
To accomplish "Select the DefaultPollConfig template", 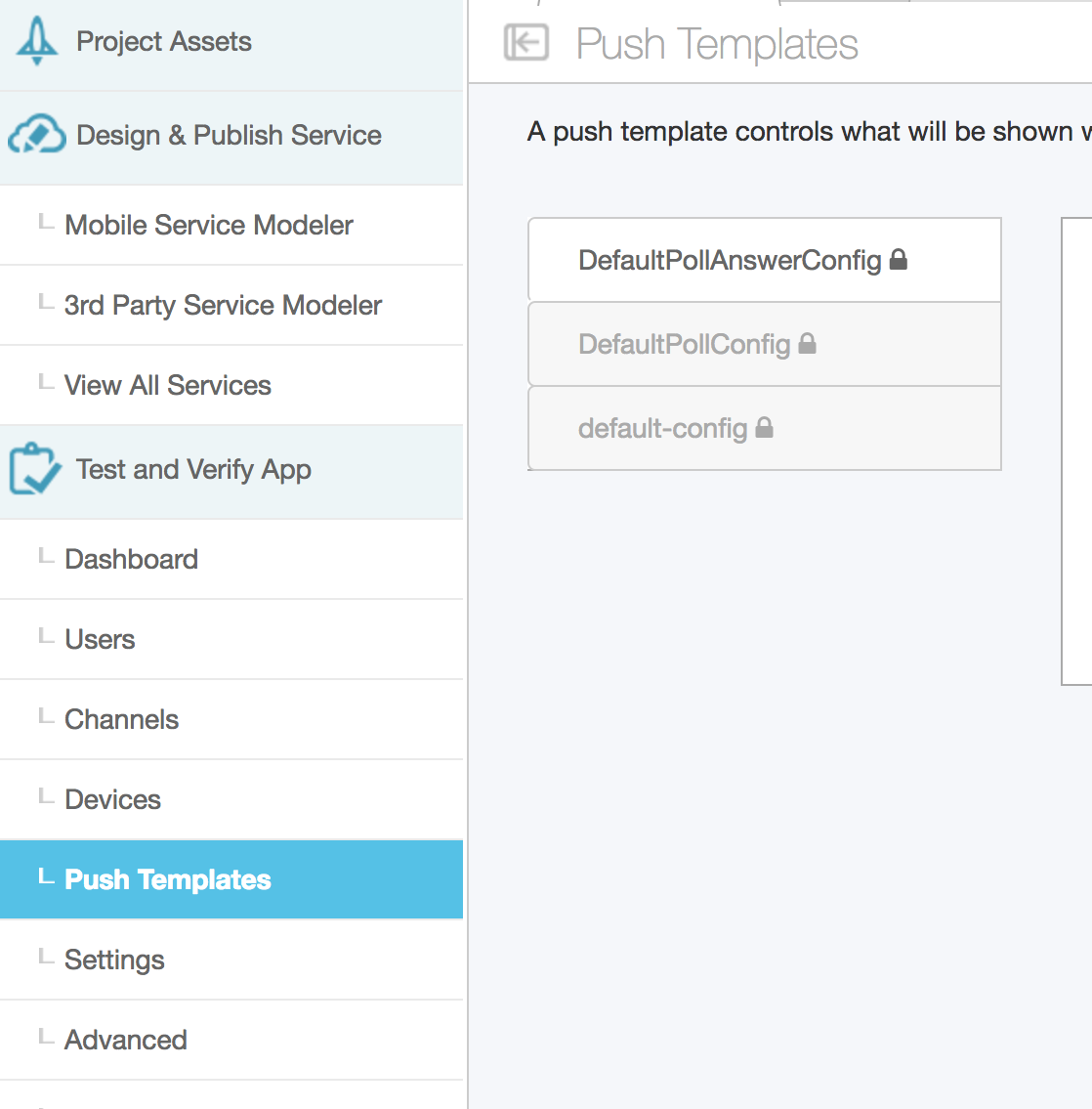I will click(765, 344).
